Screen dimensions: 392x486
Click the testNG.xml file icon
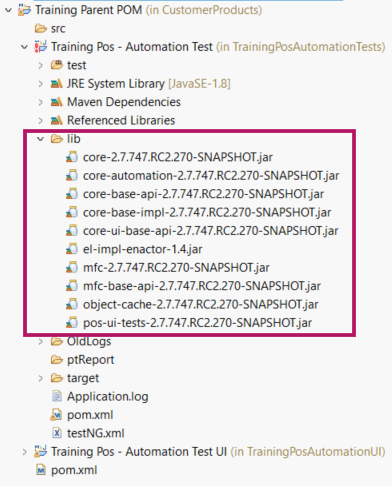point(57,433)
